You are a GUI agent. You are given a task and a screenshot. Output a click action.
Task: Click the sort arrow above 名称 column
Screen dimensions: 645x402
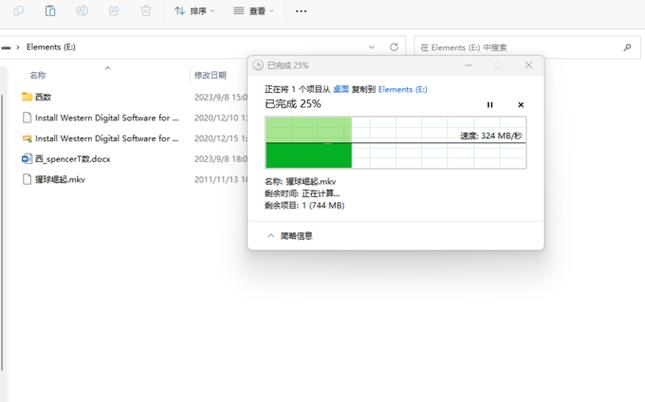click(x=108, y=68)
